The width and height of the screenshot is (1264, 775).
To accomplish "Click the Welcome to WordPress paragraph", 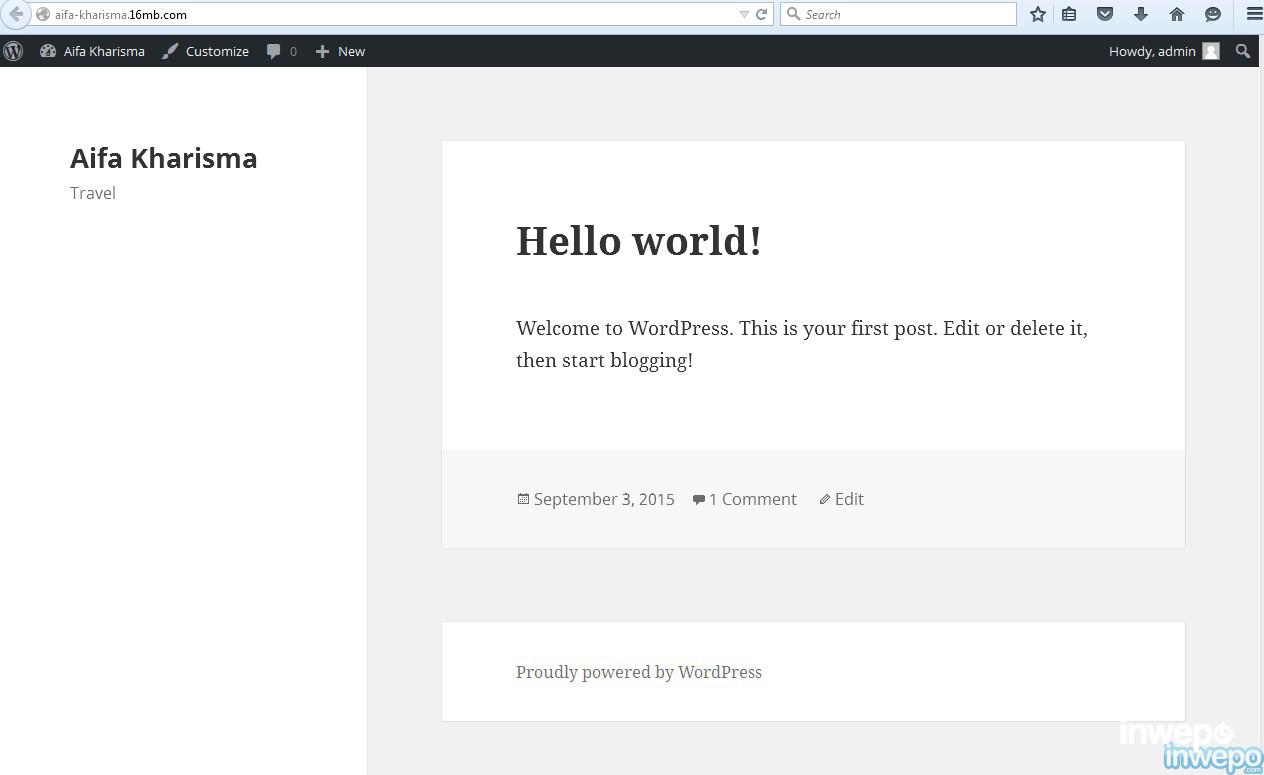I will point(802,344).
